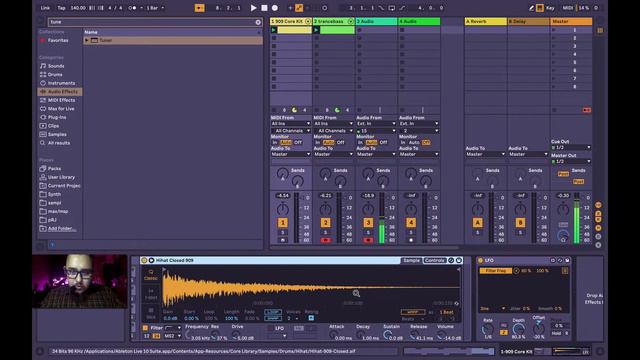Switch to the Sample tab in Simpler
The height and width of the screenshot is (360, 640).
[x=411, y=260]
